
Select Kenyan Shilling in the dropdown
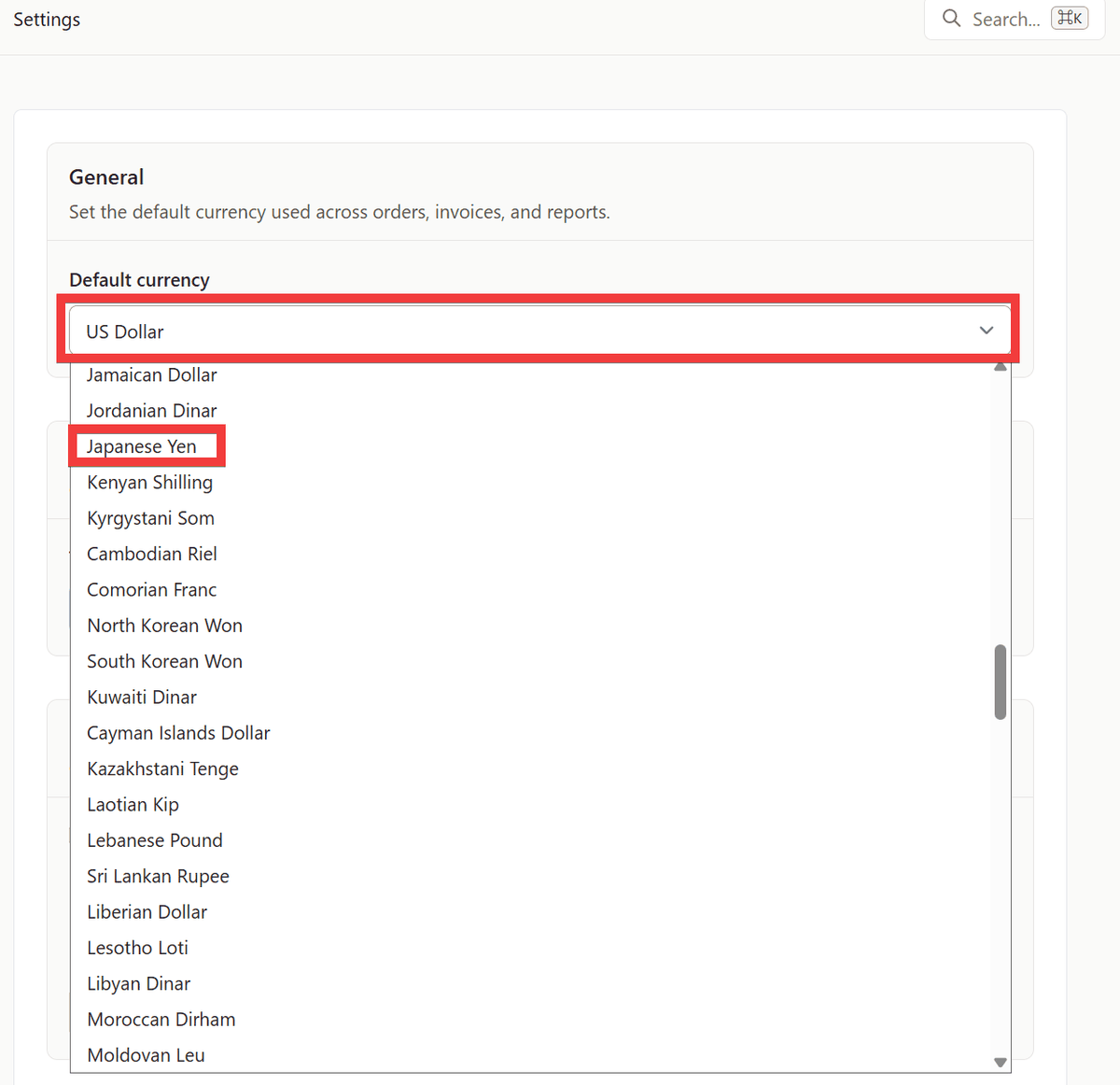(150, 483)
